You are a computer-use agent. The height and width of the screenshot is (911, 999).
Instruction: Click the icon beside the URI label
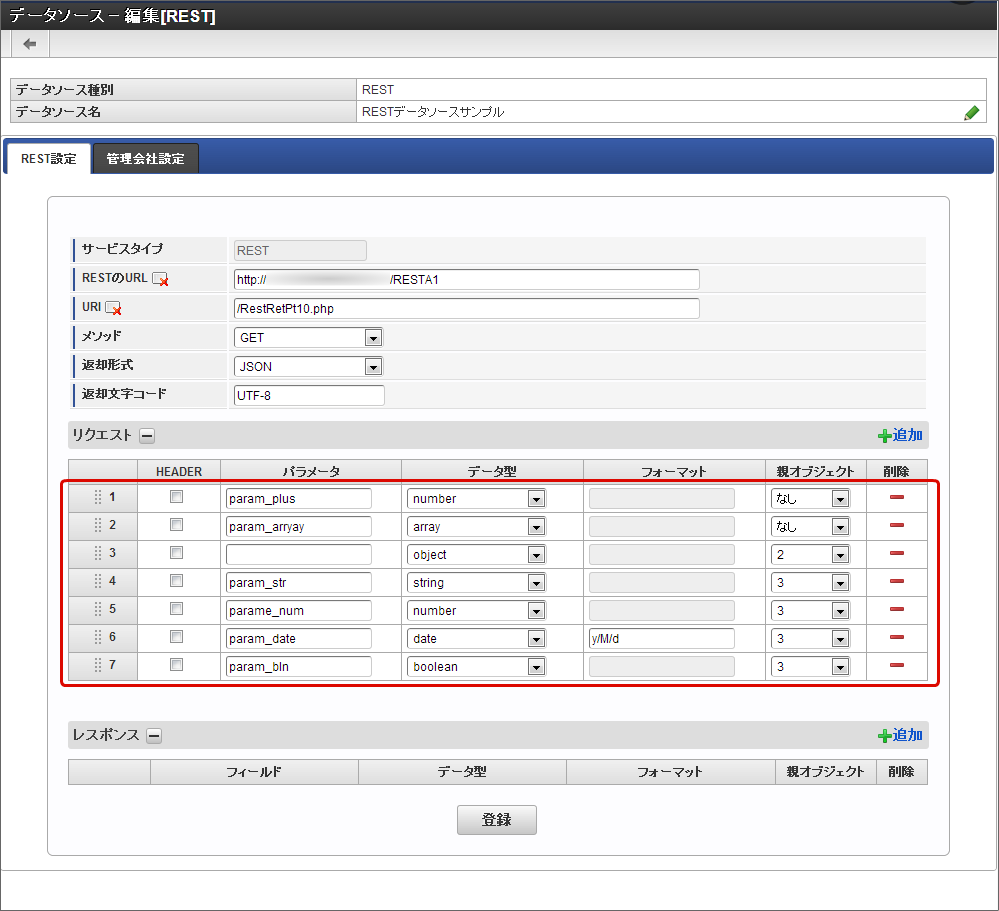[x=113, y=309]
